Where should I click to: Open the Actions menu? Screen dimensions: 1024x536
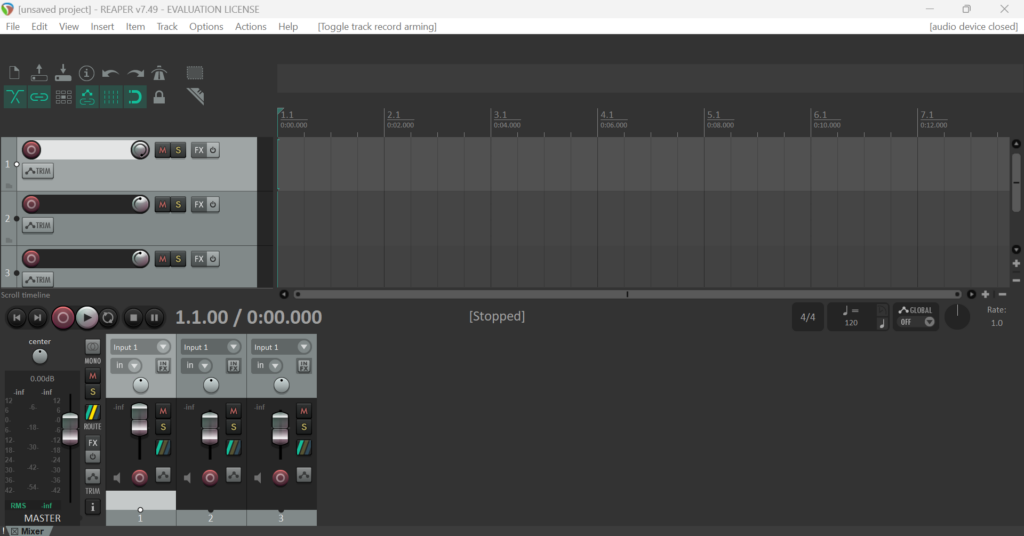click(250, 26)
